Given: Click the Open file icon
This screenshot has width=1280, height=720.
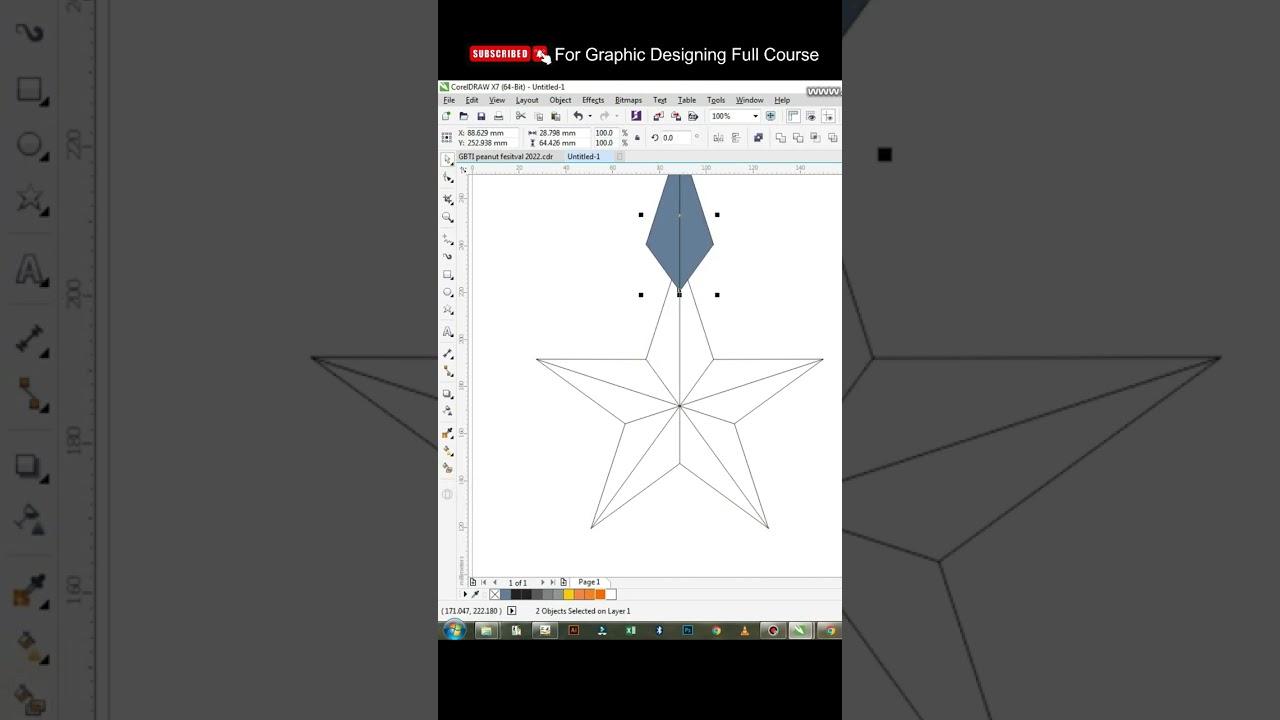Looking at the screenshot, I should pos(463,116).
